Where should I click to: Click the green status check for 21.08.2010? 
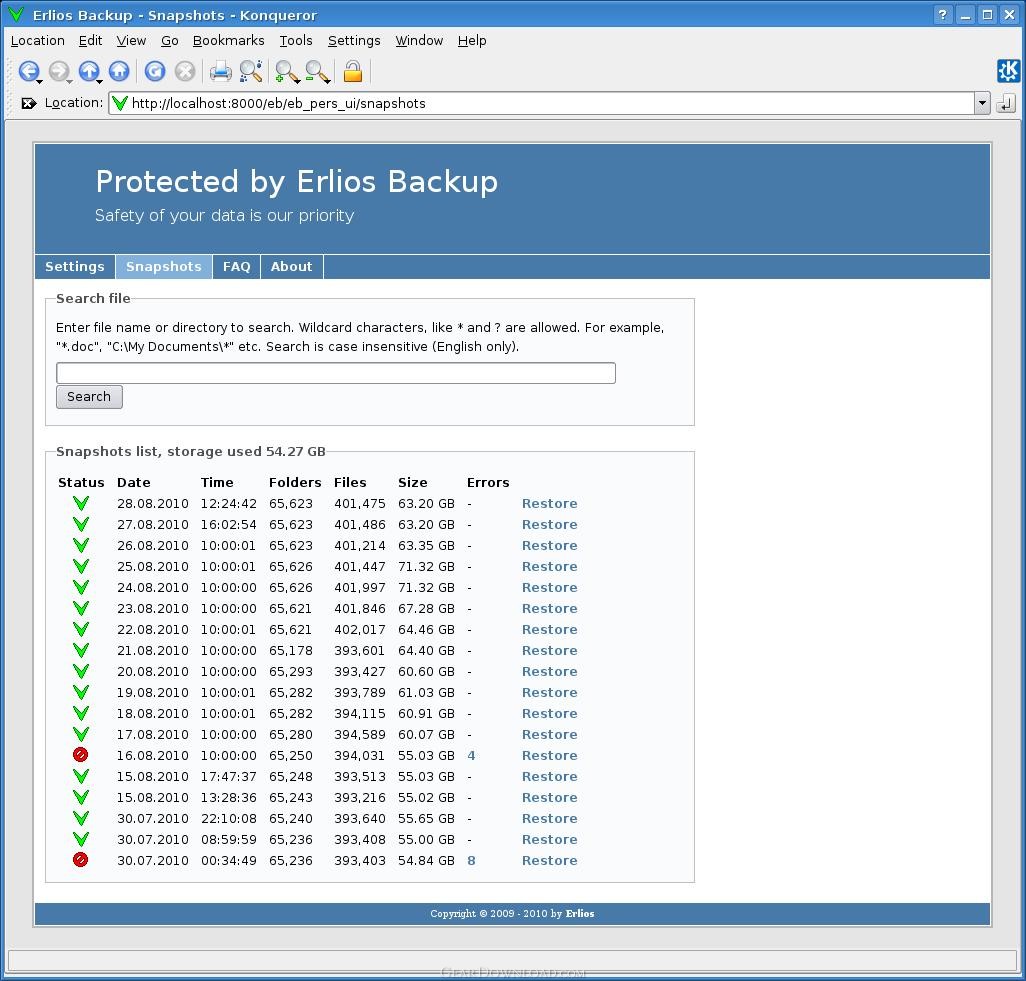pos(80,650)
